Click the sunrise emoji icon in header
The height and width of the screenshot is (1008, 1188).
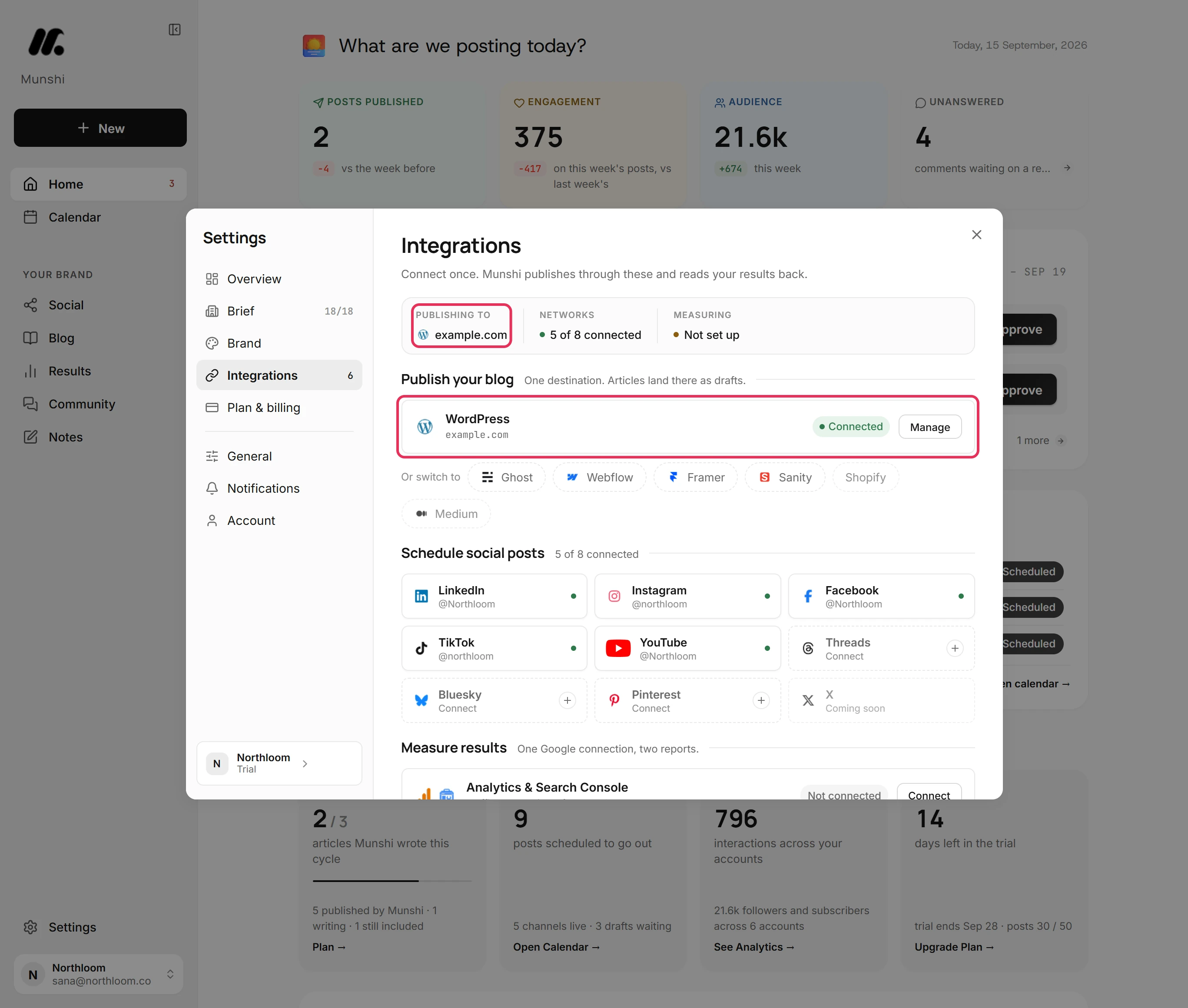pos(314,46)
